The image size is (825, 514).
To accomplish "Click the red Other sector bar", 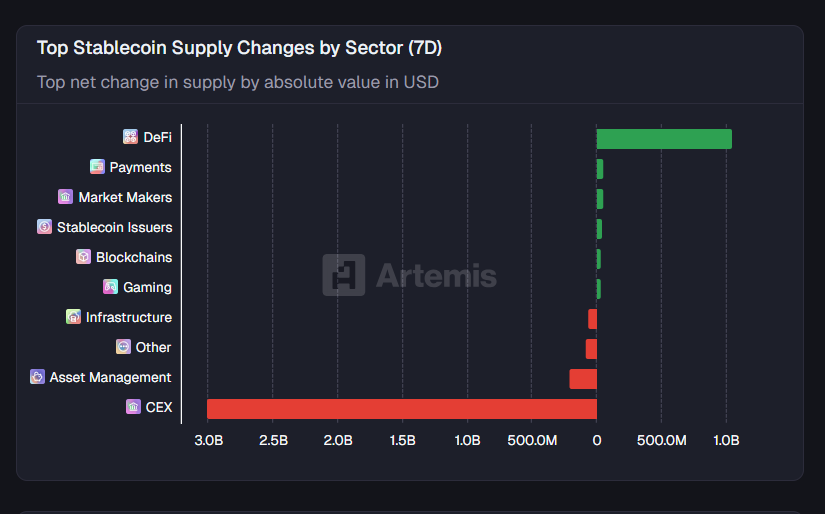I will pos(591,349).
